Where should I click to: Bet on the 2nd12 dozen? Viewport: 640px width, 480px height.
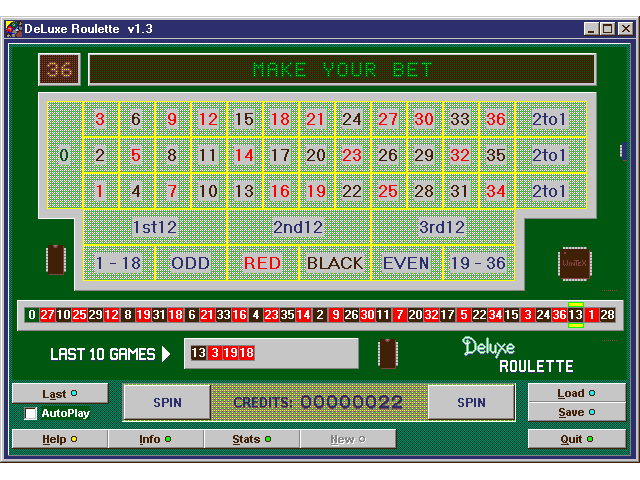298,227
